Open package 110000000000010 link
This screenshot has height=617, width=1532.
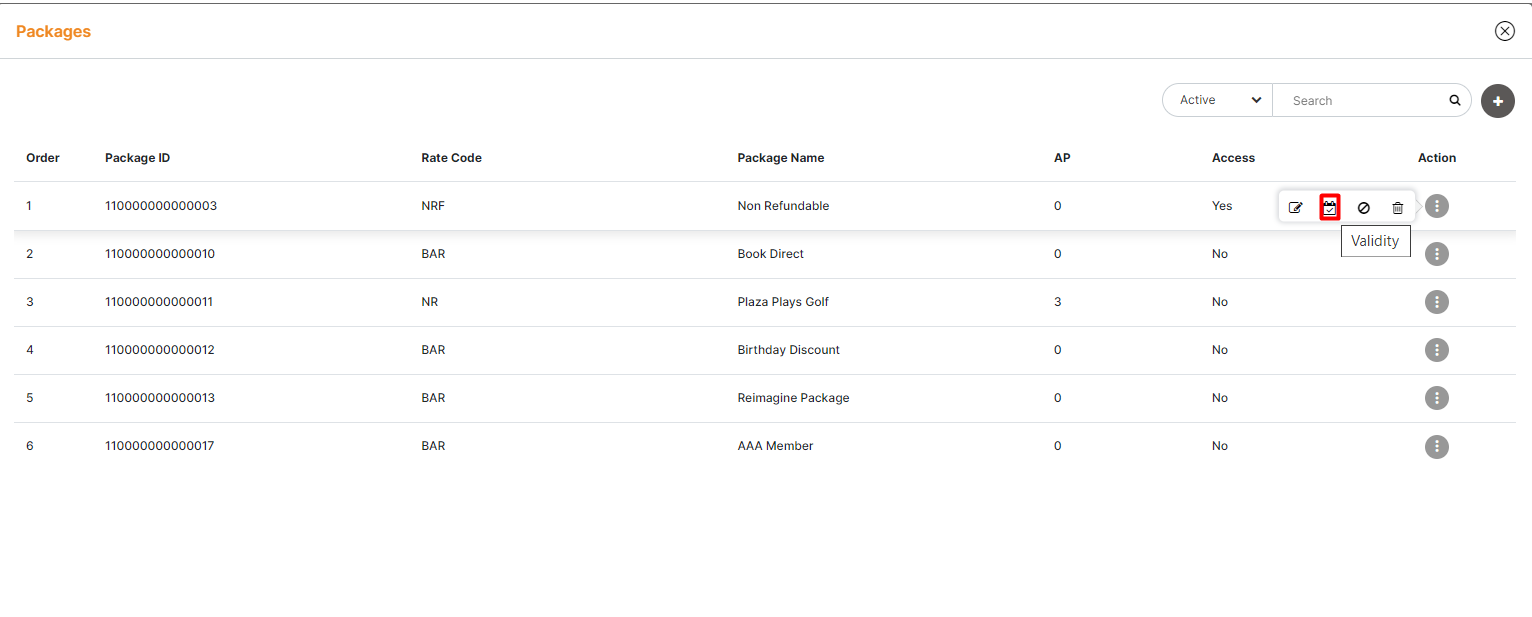click(160, 254)
